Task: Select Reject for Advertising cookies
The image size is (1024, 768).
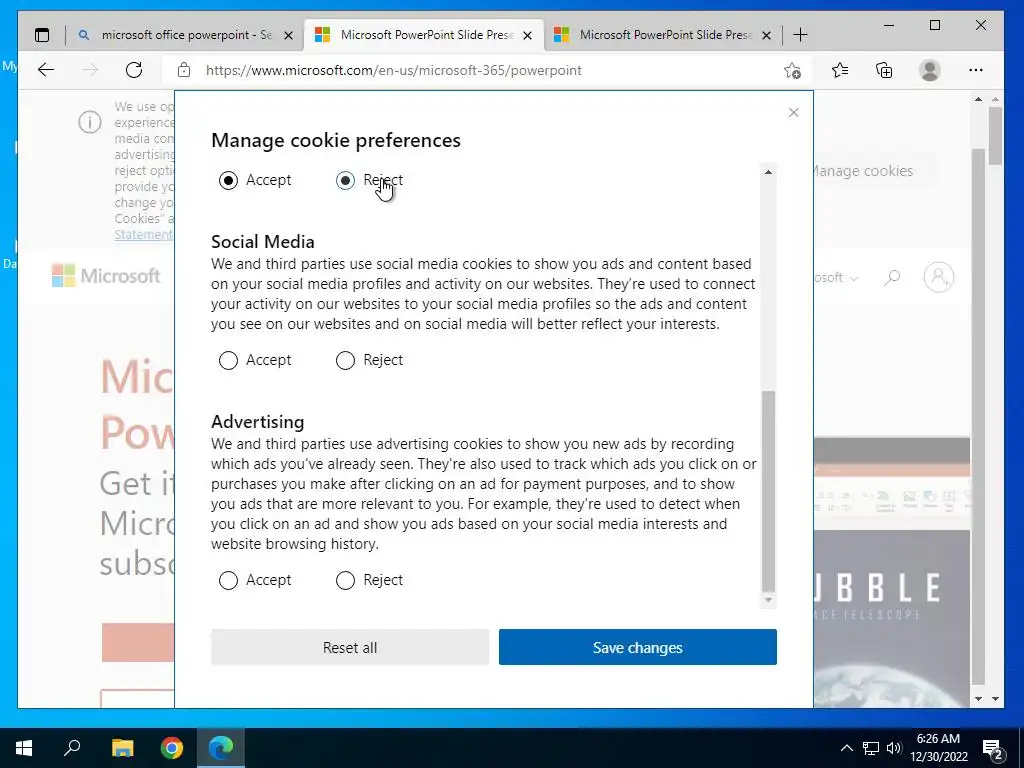Action: [x=345, y=581]
